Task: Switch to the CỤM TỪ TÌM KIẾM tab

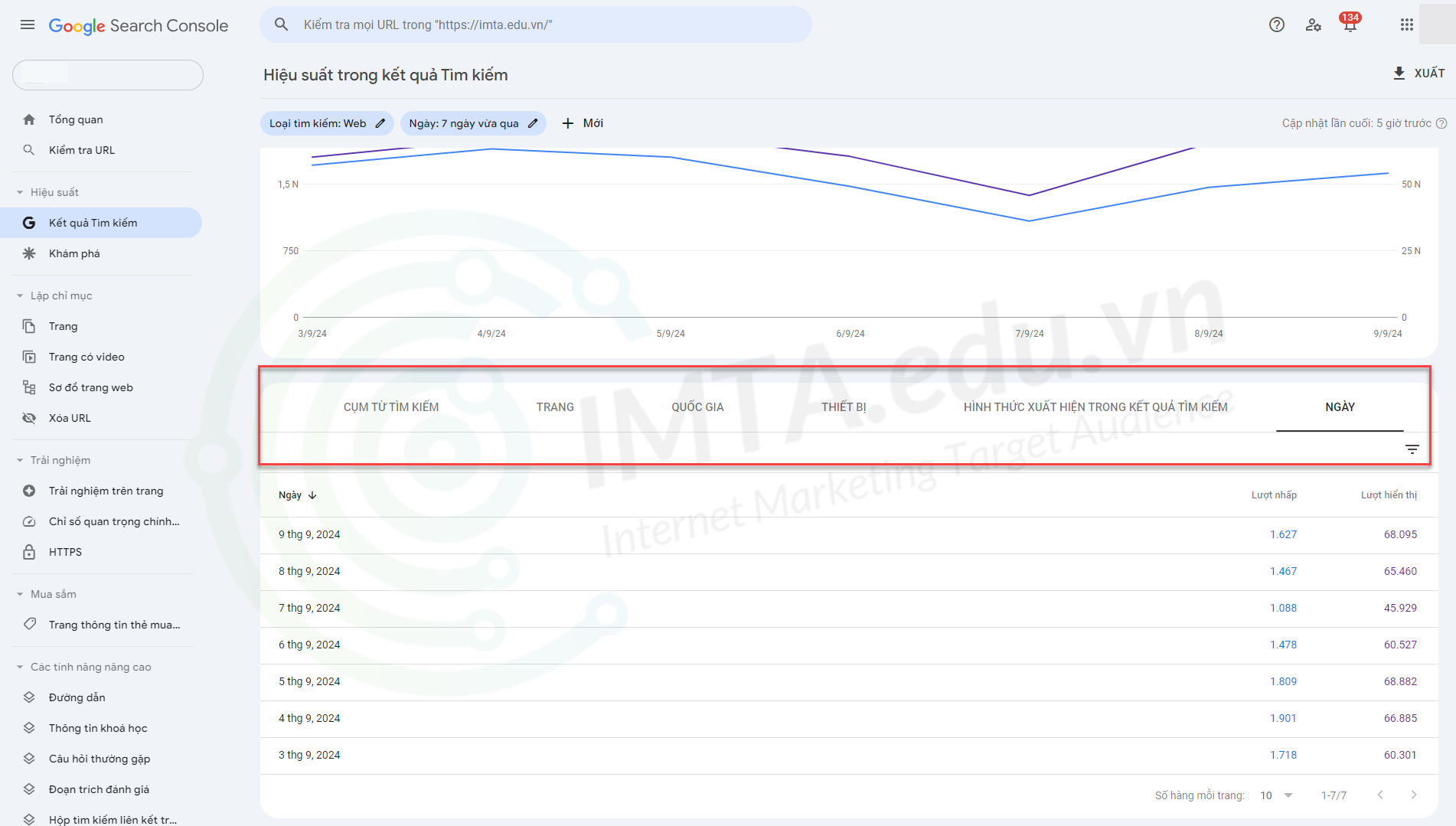Action: pos(391,407)
